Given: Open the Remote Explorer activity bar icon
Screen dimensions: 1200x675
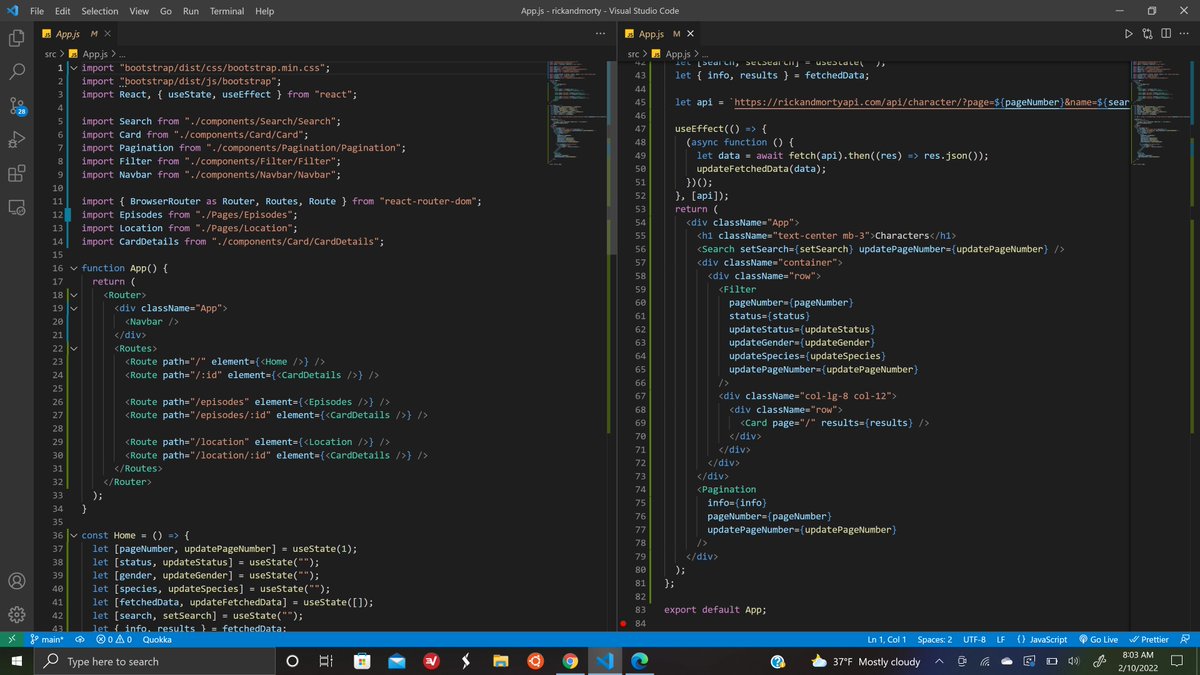Looking at the screenshot, I should click(x=17, y=207).
